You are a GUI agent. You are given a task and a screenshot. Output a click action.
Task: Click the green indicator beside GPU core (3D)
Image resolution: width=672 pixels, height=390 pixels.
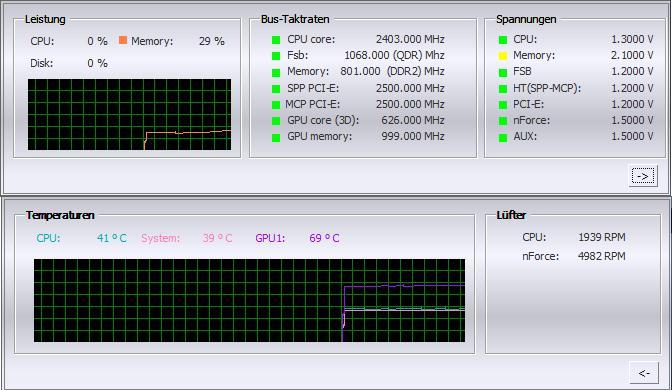[x=276, y=121]
